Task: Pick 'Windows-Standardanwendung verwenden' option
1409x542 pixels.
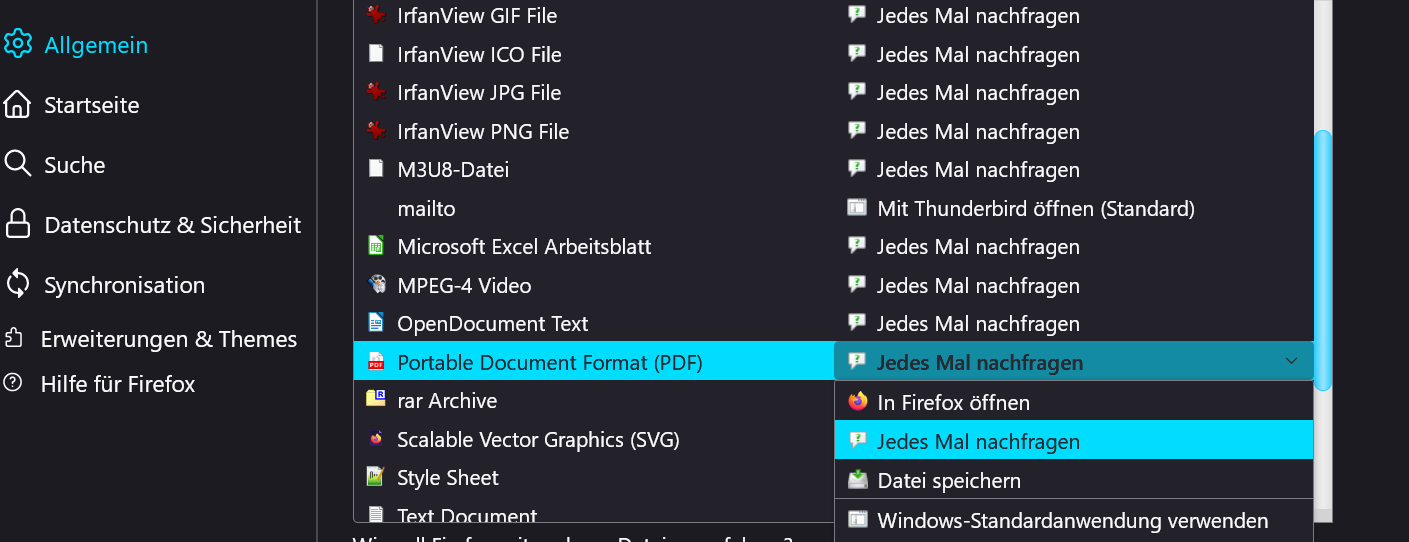Action: click(1072, 521)
